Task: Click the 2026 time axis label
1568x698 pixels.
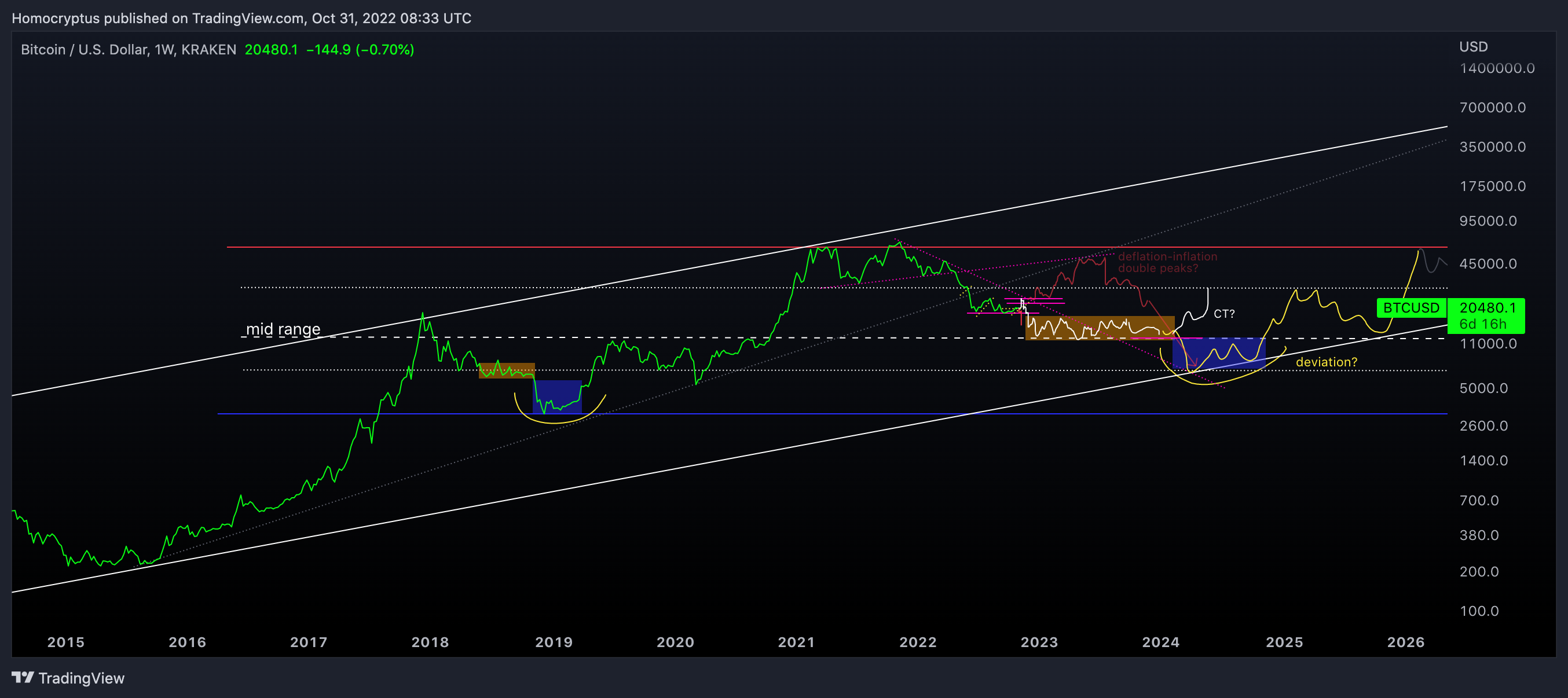Action: tap(1405, 642)
